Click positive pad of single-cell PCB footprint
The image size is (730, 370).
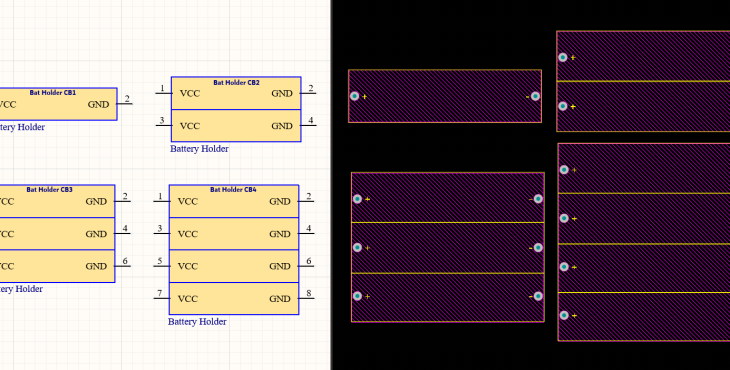(x=355, y=96)
